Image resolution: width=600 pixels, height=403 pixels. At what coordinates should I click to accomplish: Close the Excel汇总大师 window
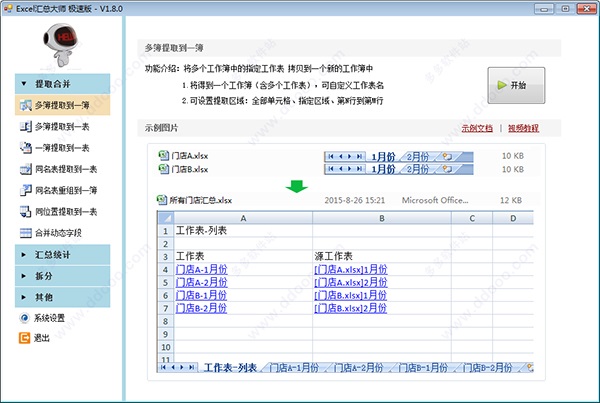pyautogui.click(x=586, y=8)
